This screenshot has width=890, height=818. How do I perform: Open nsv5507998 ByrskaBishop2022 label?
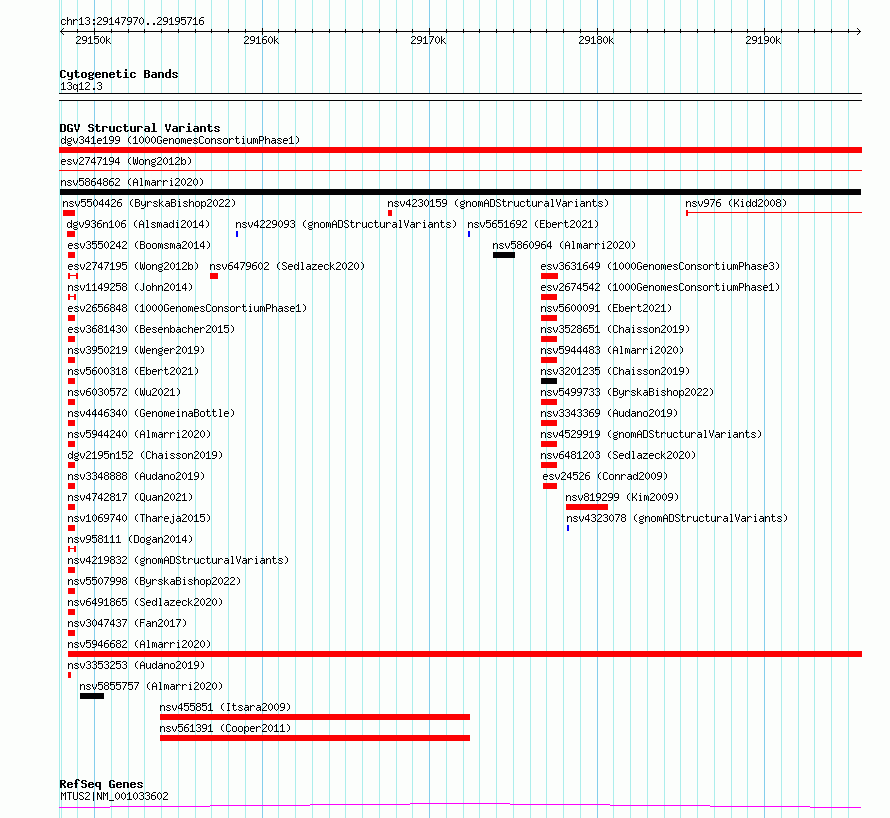[154, 581]
